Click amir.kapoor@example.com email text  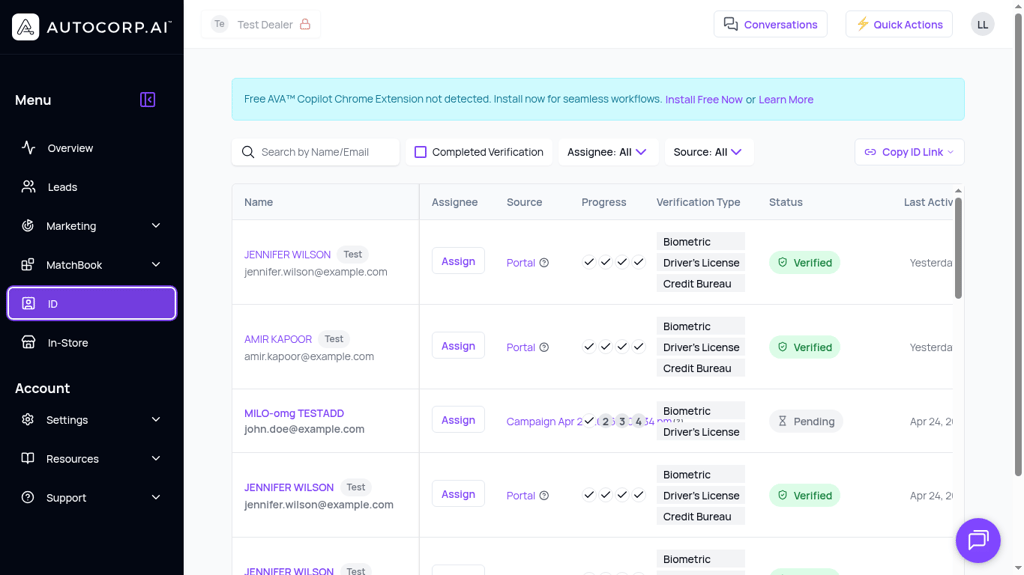(x=309, y=356)
